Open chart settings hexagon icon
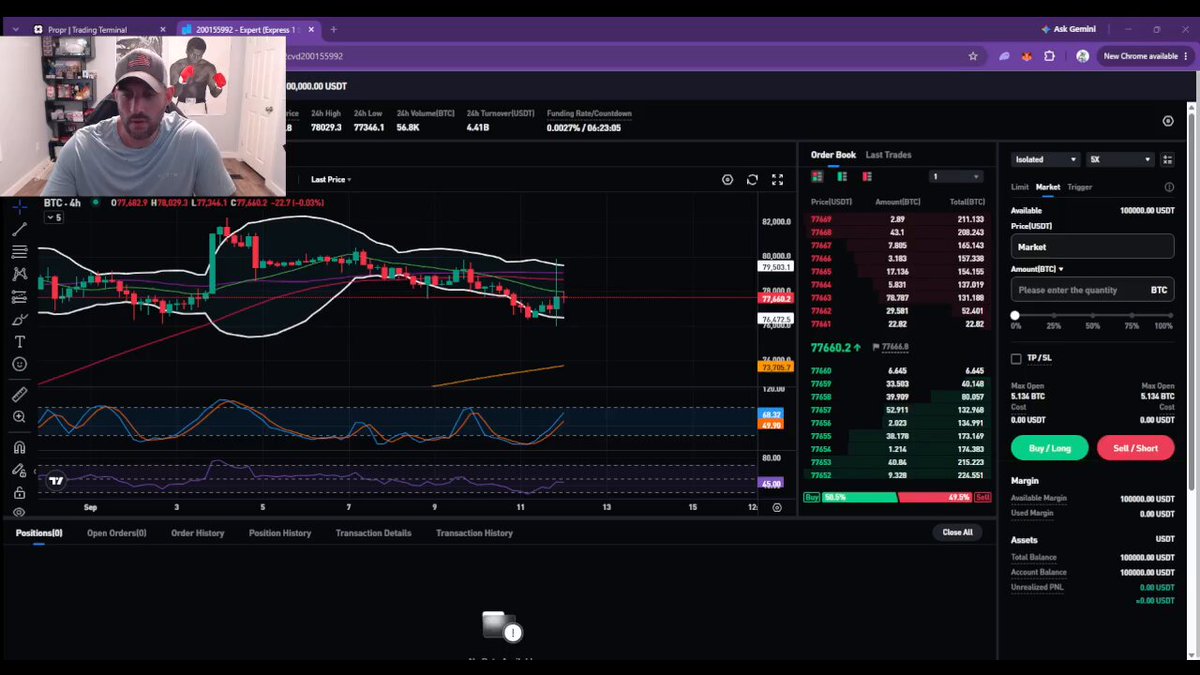 point(727,180)
